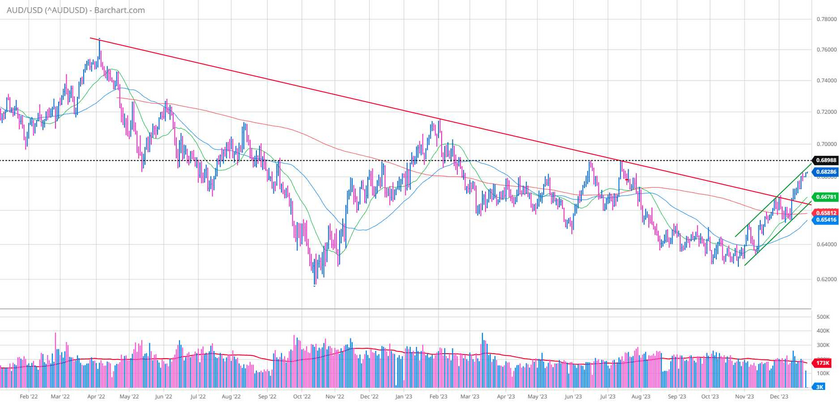Click the Oct '22 date label
Image resolution: width=839 pixels, height=402 pixels.
click(302, 396)
